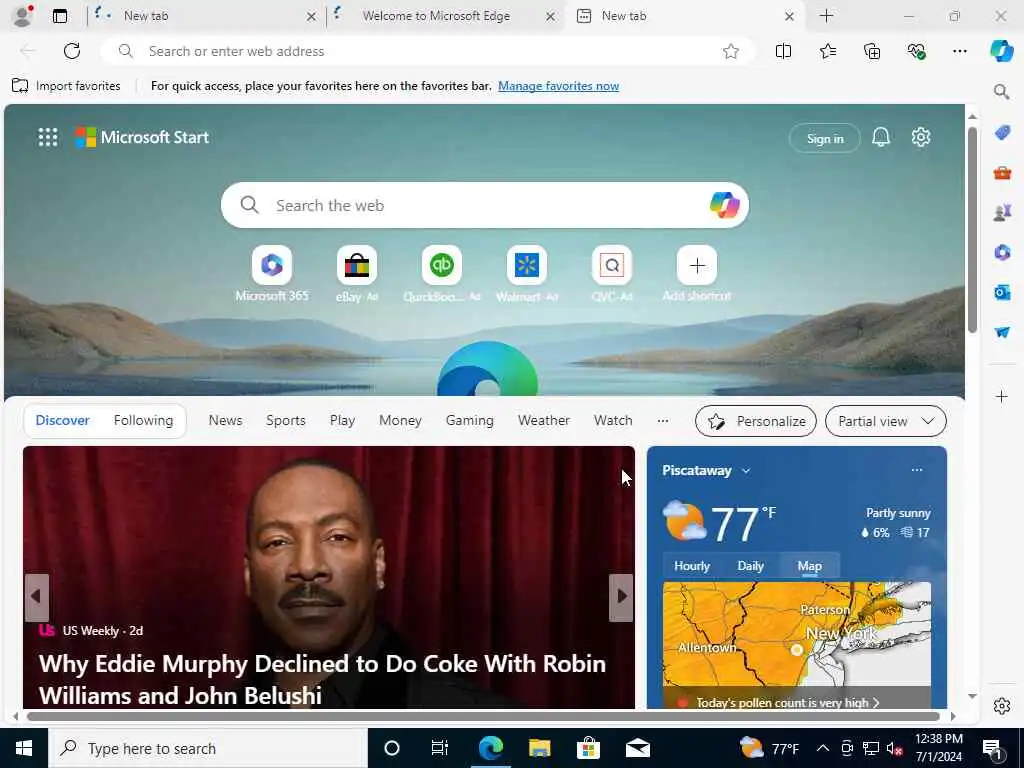
Task: Go to next news slide arrow
Action: (621, 596)
